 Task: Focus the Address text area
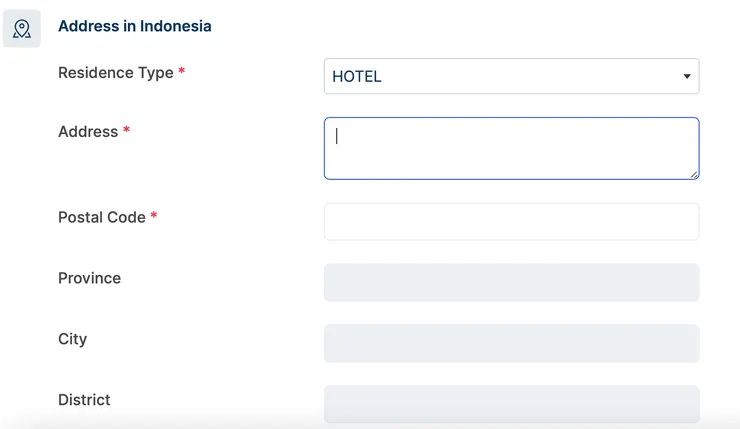(511, 149)
